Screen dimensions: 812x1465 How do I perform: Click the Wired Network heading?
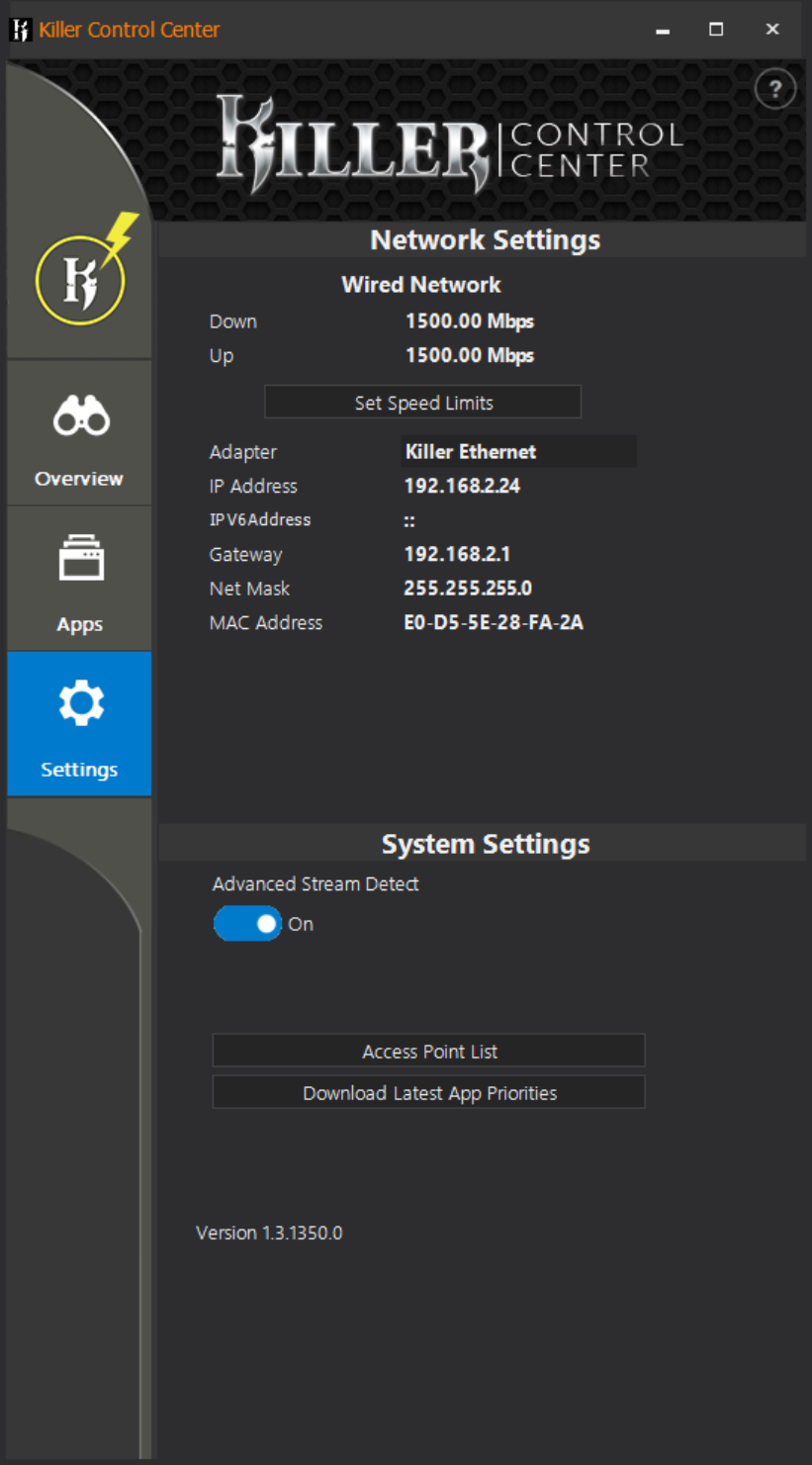point(421,285)
